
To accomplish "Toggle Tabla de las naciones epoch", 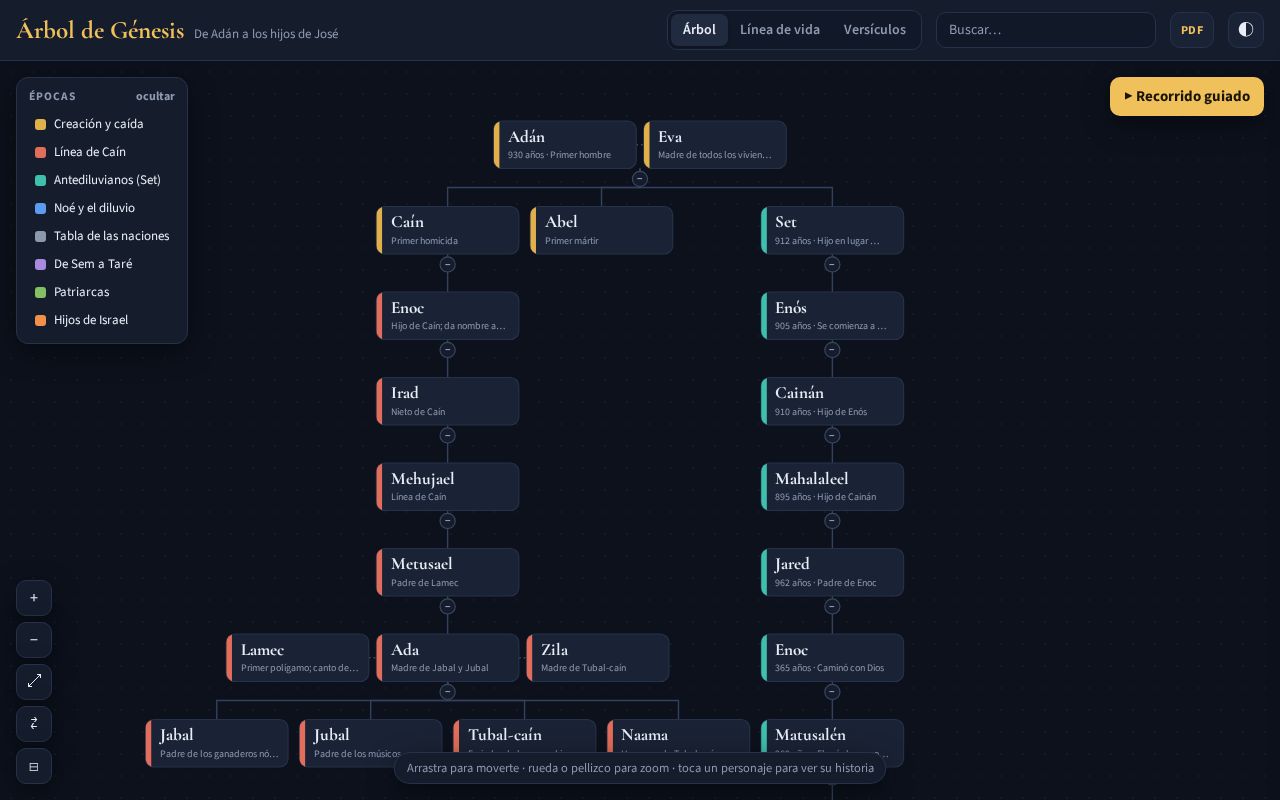I will 101,236.
